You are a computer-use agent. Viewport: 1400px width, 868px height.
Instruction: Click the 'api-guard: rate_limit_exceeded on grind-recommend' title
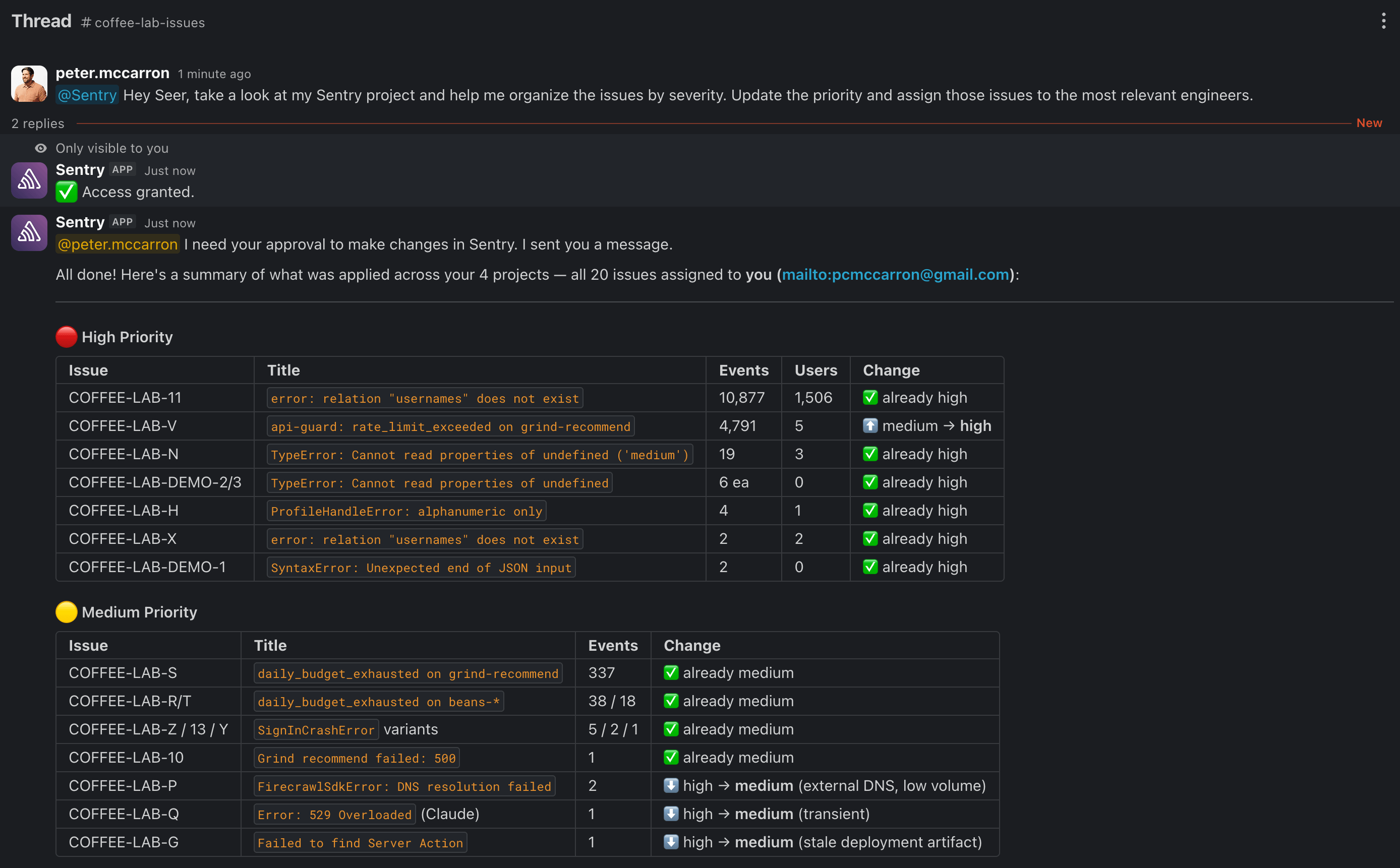click(x=451, y=426)
